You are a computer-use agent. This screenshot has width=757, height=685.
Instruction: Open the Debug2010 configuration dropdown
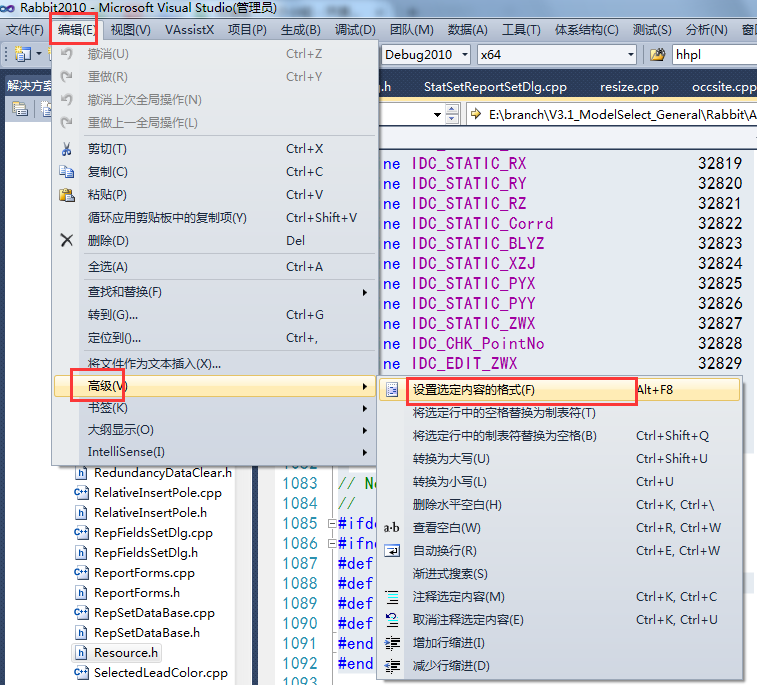click(x=465, y=55)
